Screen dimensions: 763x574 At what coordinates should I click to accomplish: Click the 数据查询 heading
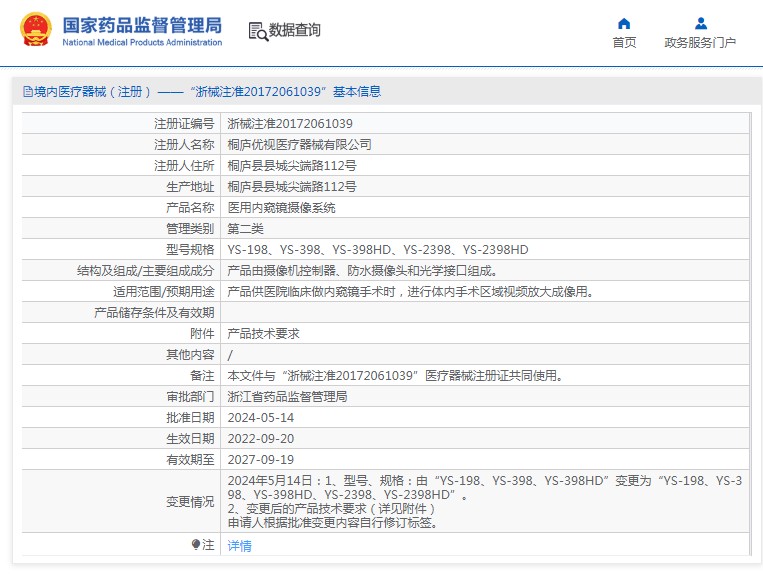pos(294,30)
